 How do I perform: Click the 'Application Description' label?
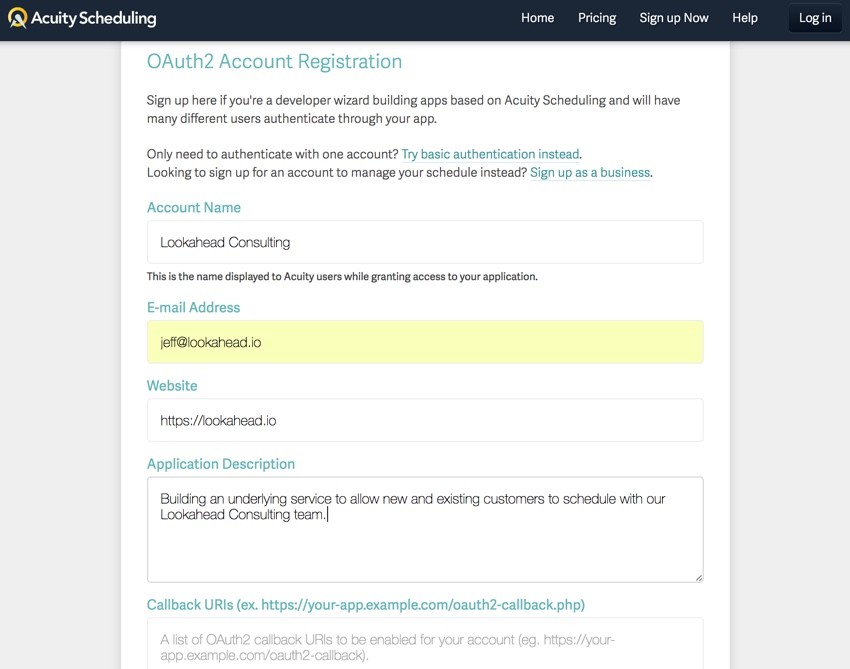221,464
